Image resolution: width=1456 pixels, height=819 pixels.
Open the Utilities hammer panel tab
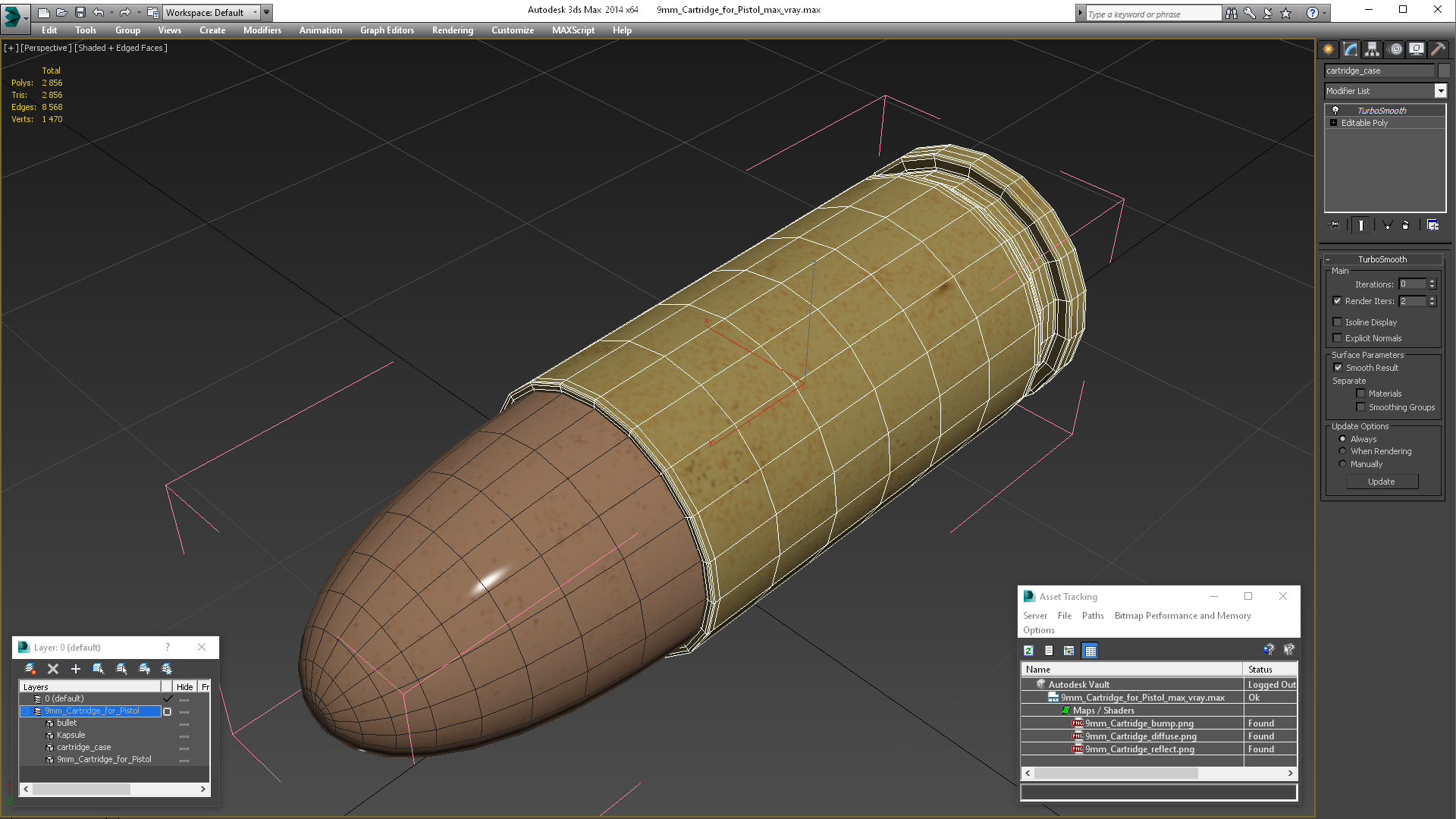(x=1438, y=49)
